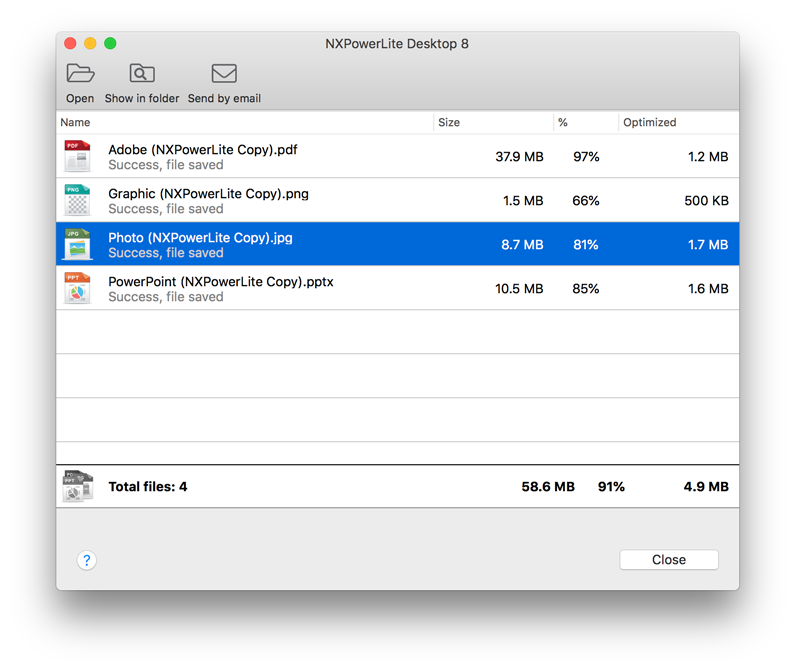795x670 pixels.
Task: Click the Open folder icon
Action: (80, 73)
